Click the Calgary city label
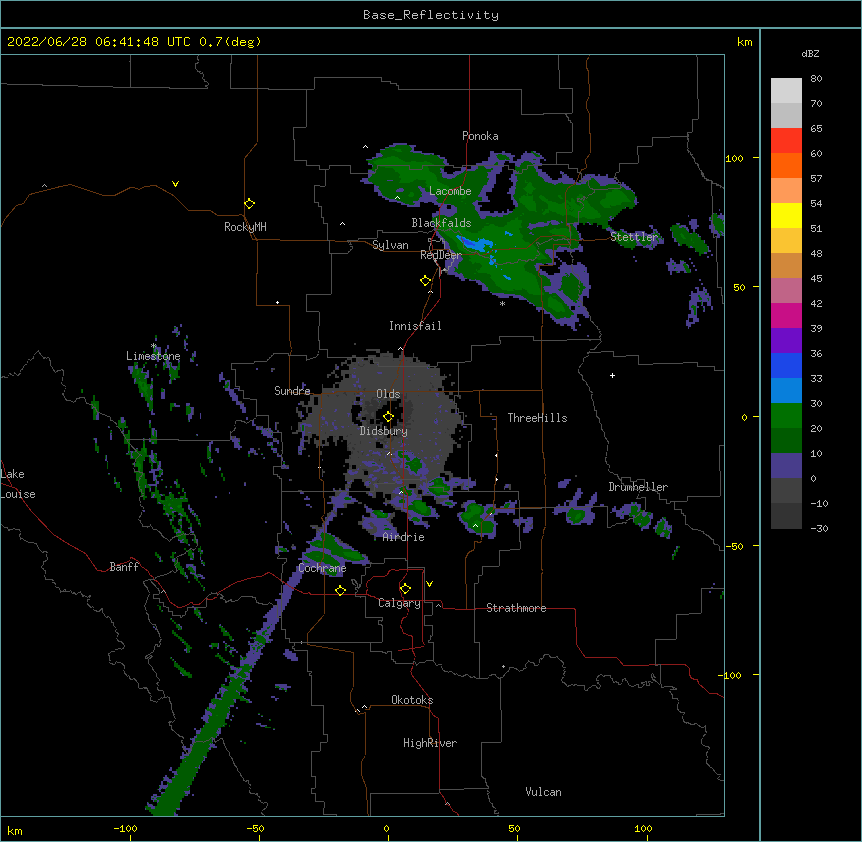Viewport: 862px width, 842px height. pos(399,603)
